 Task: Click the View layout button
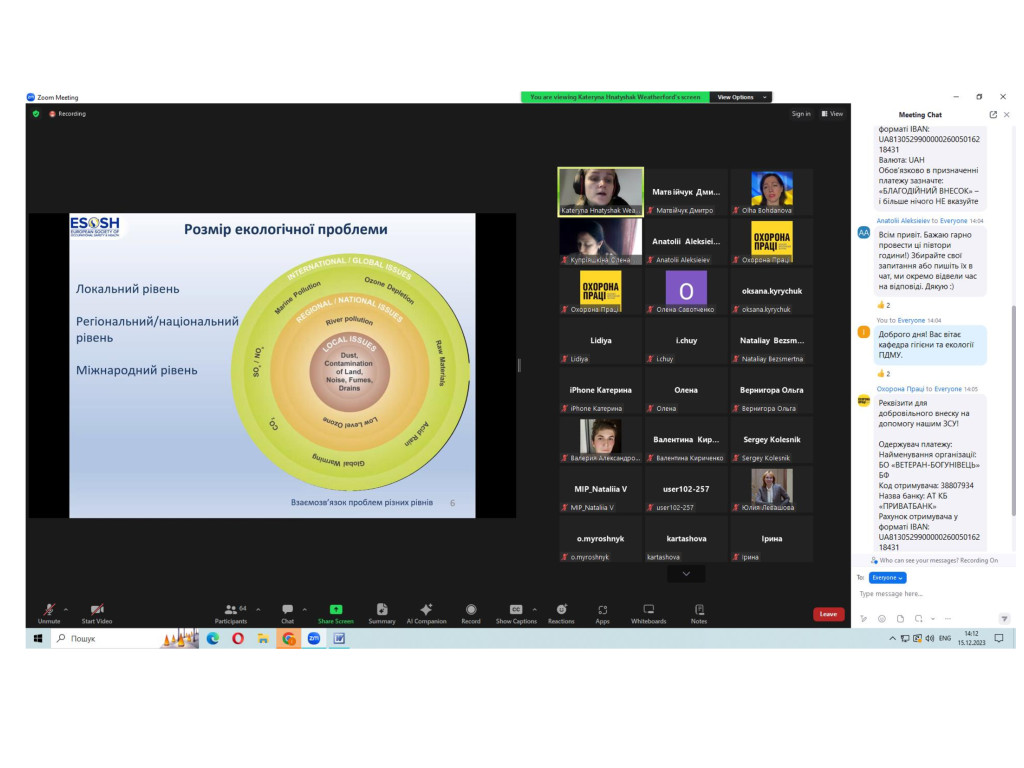coord(832,114)
